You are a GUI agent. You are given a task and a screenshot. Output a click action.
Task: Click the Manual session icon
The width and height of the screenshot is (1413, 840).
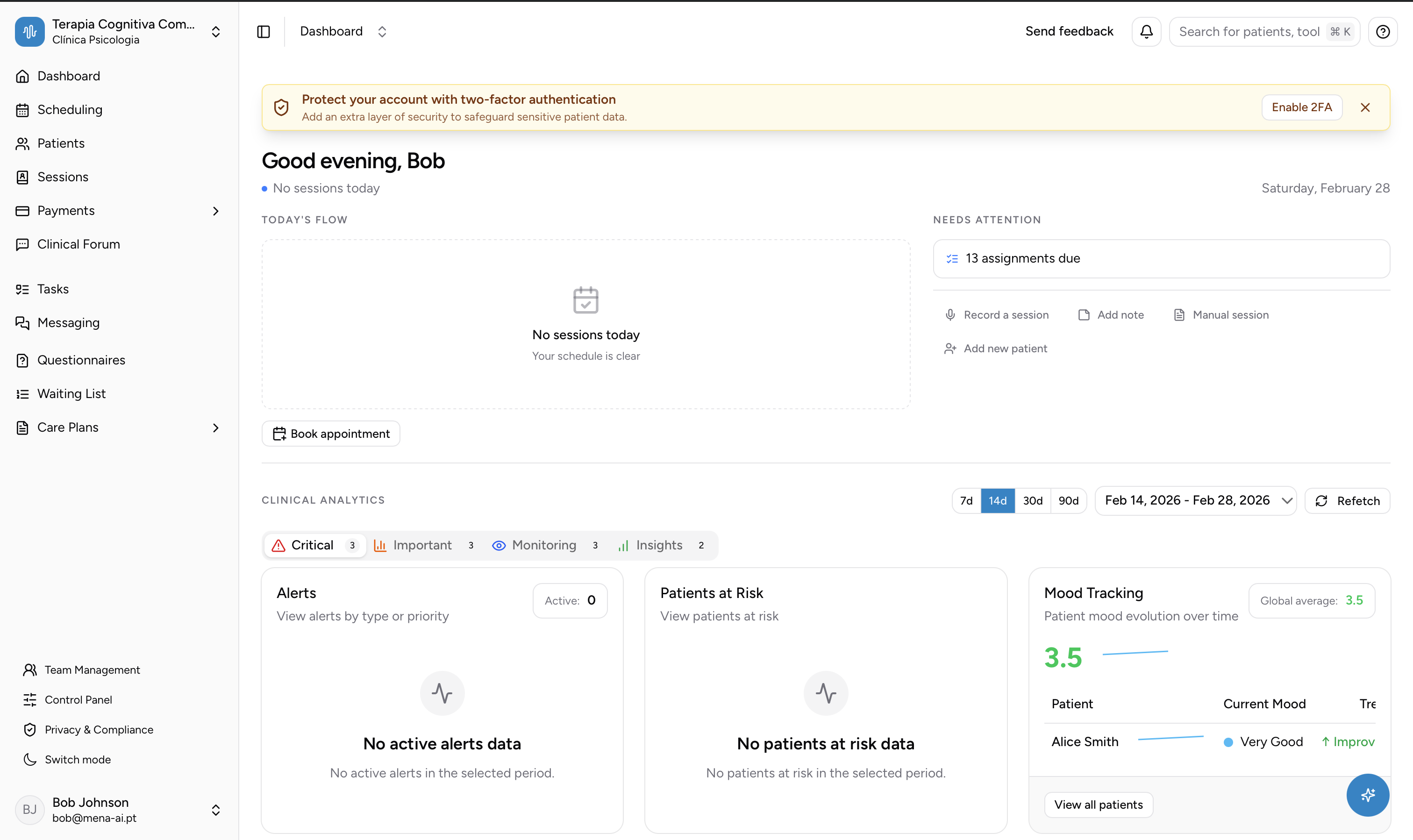(1179, 315)
